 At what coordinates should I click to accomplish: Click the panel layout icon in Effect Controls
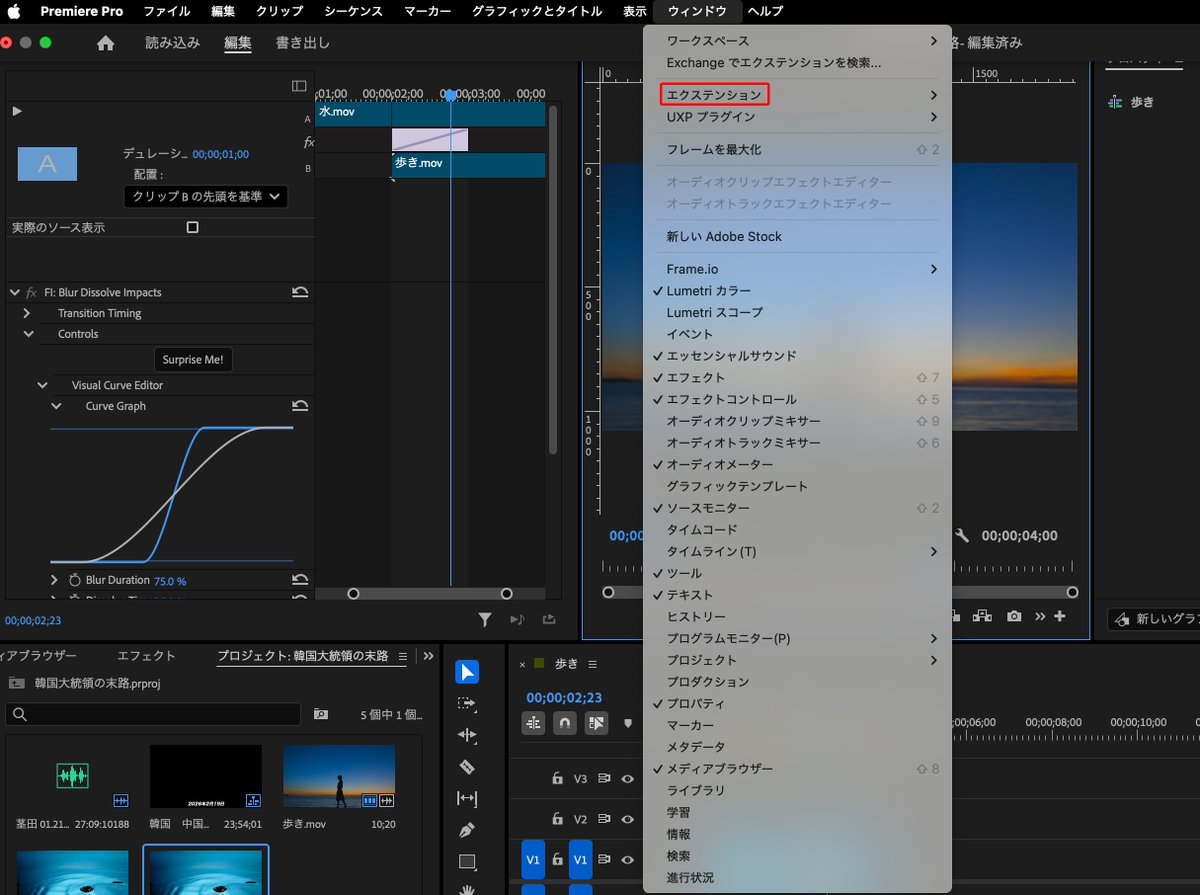[x=299, y=86]
